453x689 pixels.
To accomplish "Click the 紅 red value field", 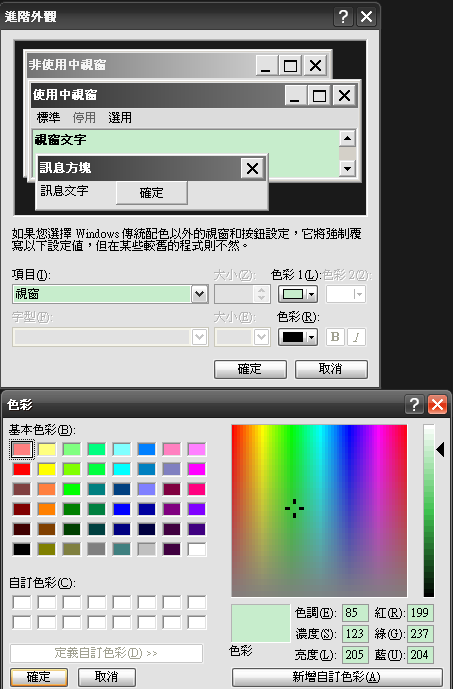I will click(420, 613).
